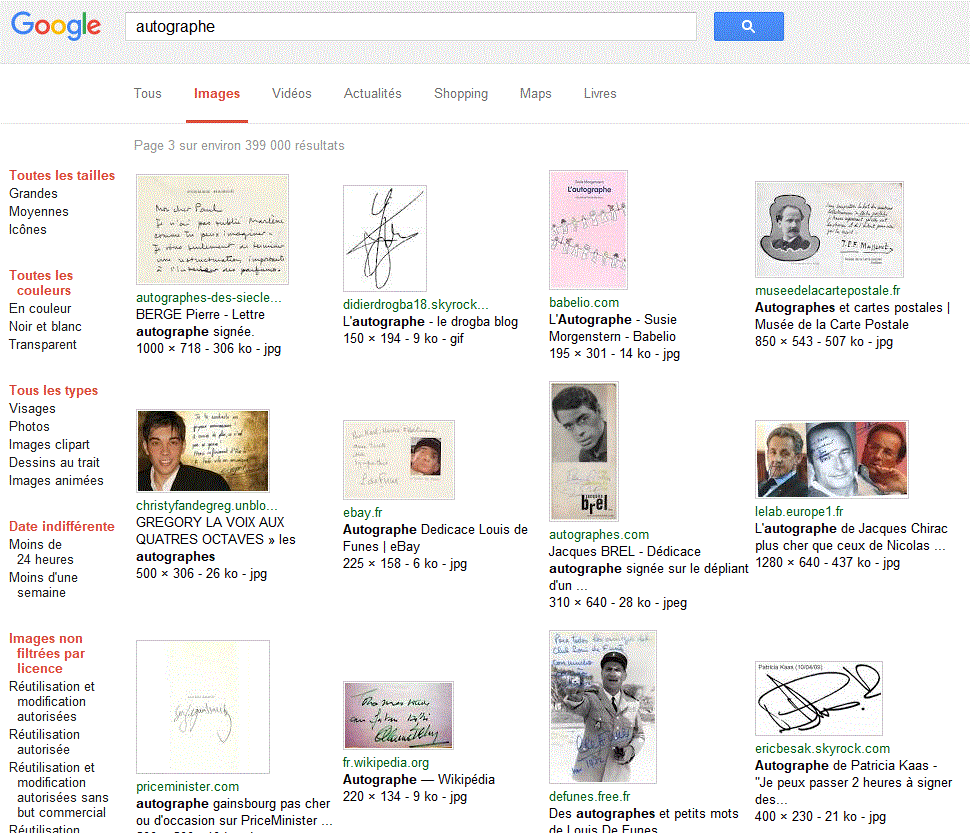Open Patricia Kaas signature thumbnail
Viewport: 970px width, 833px height.
pos(819,698)
